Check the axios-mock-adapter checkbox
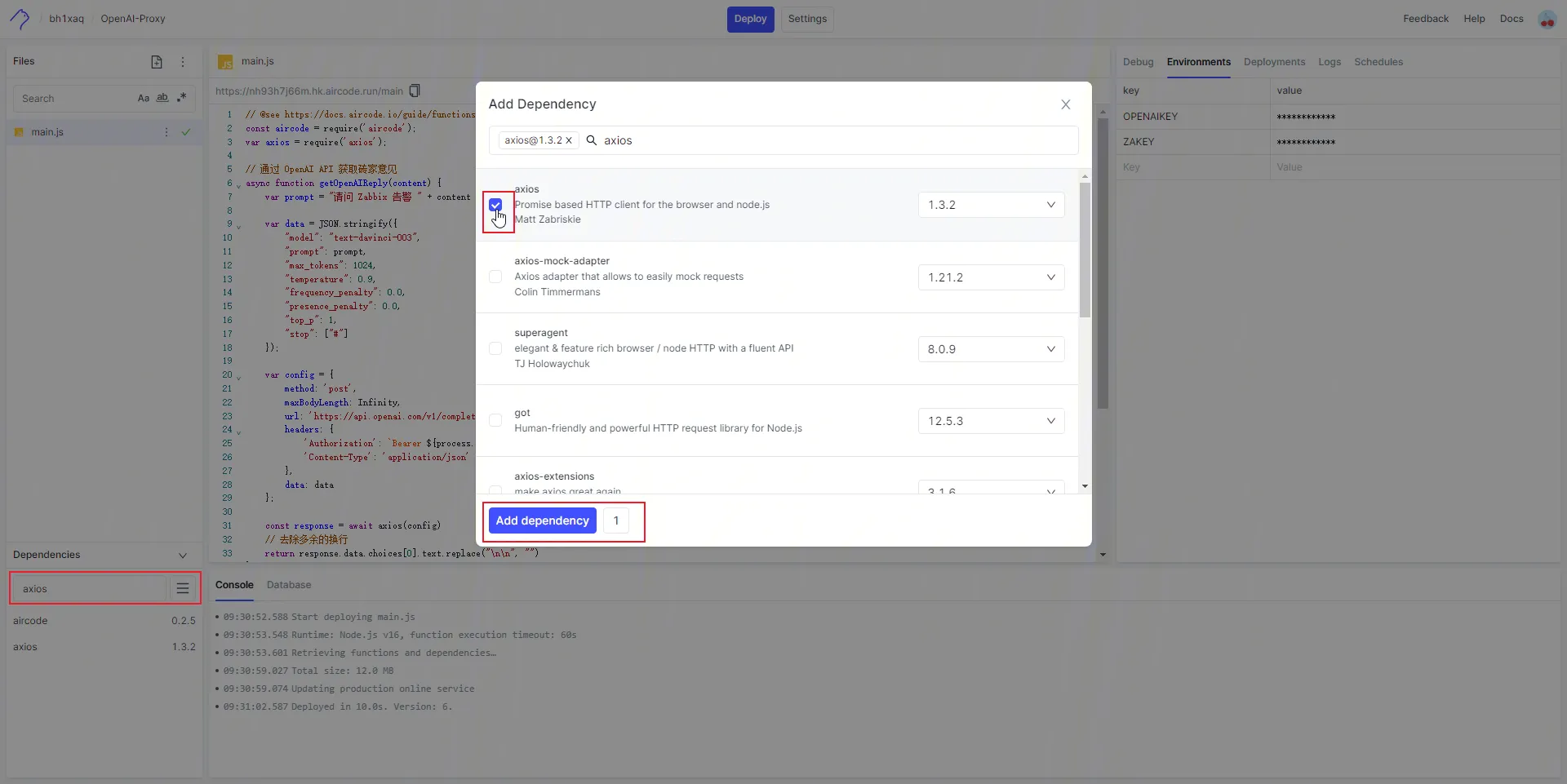This screenshot has height=784, width=1567. tap(495, 277)
